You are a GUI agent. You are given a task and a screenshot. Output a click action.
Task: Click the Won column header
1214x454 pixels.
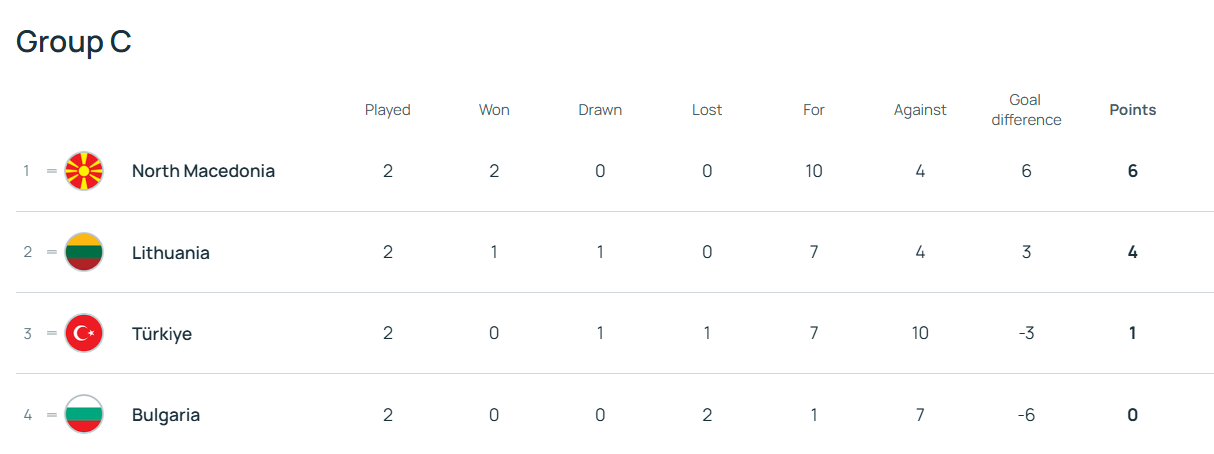494,110
